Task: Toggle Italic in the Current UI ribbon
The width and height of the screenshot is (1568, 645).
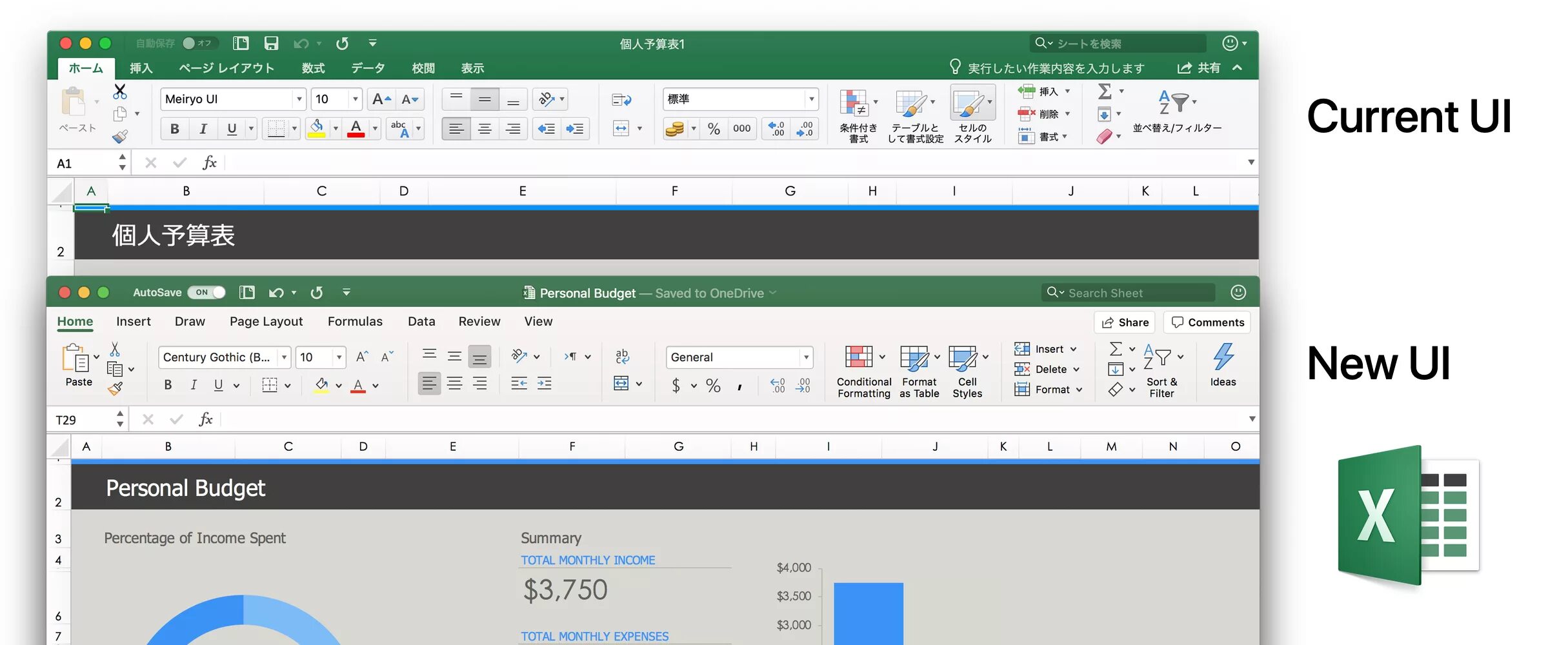Action: pyautogui.click(x=203, y=129)
